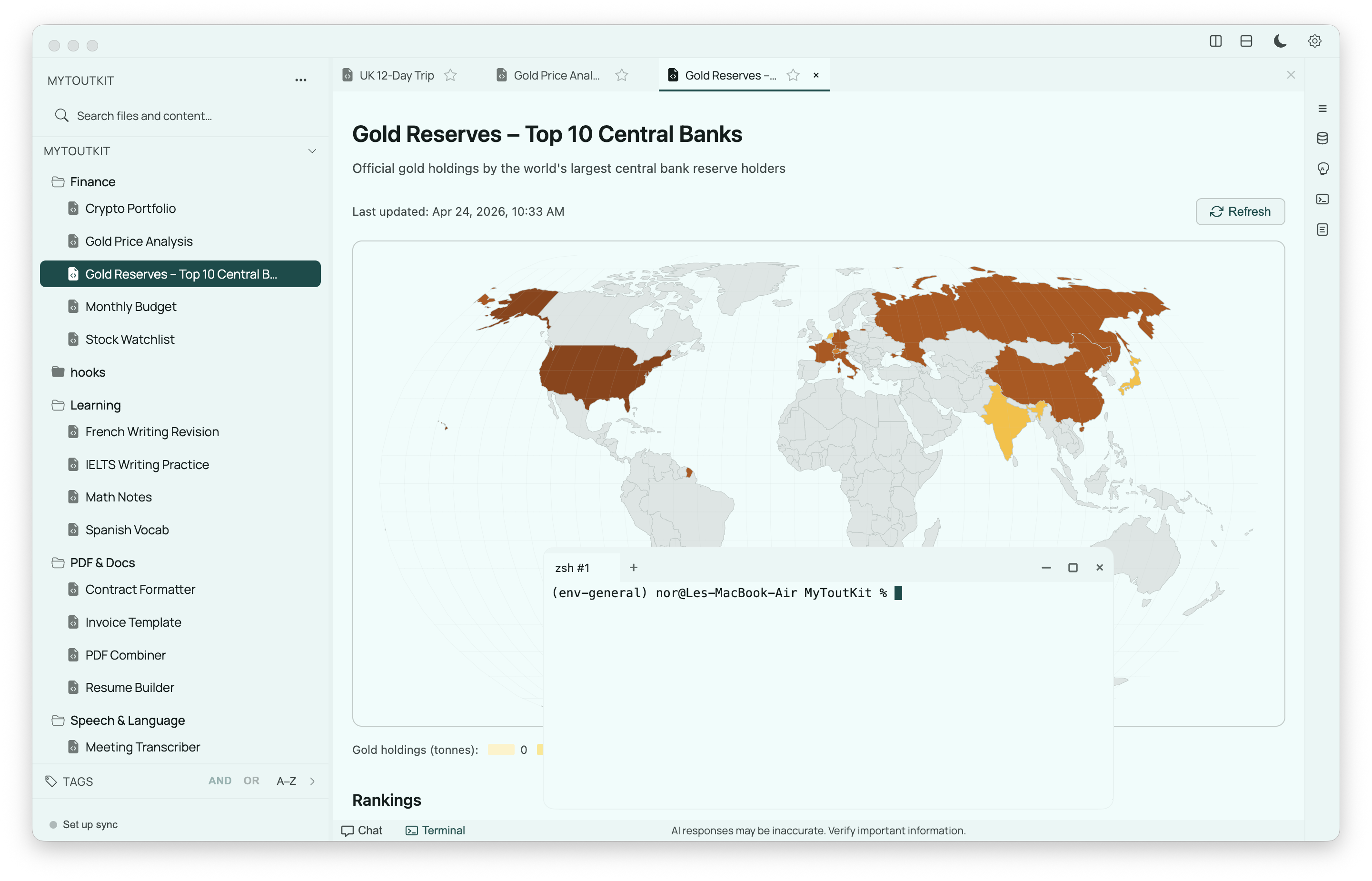Click the TAGS tag icon
The width and height of the screenshot is (1372, 881).
[x=51, y=781]
